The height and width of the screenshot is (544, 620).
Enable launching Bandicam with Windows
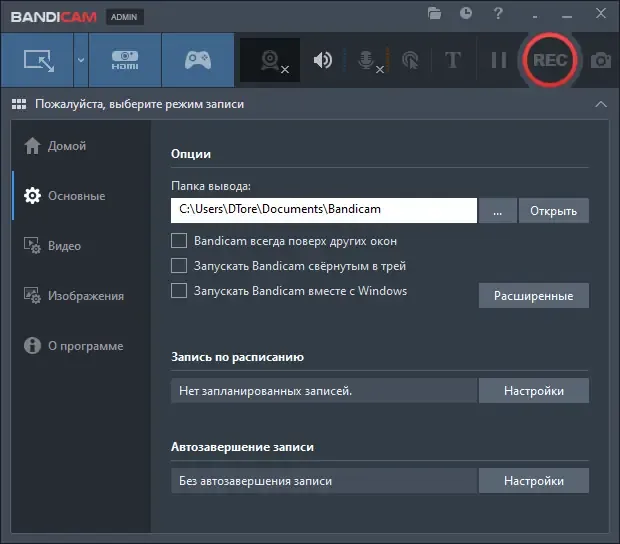pos(179,290)
